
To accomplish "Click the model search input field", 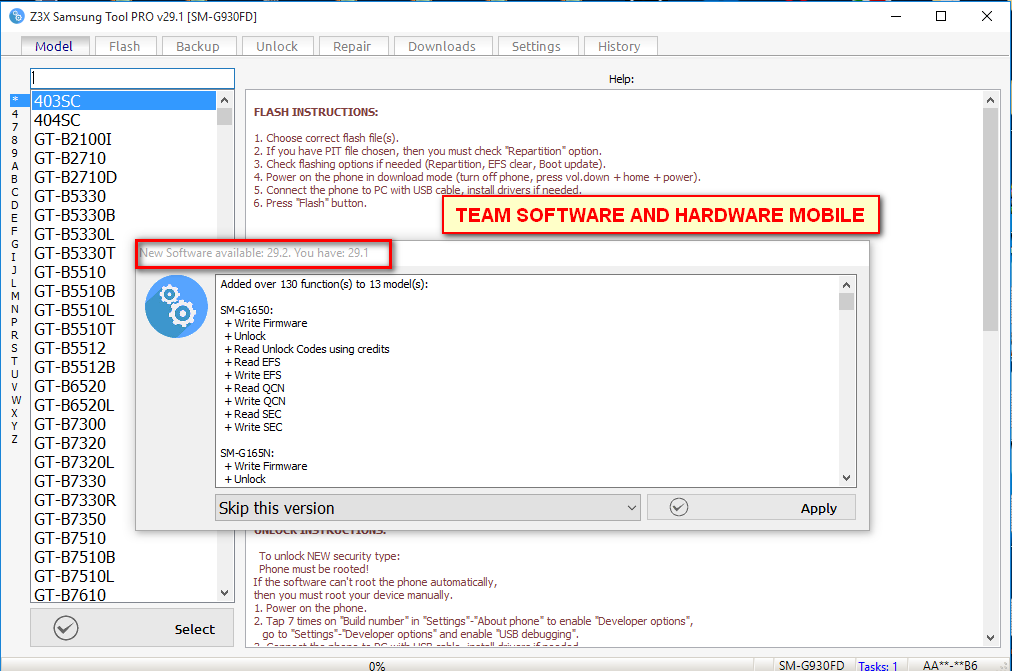I will pos(132,79).
